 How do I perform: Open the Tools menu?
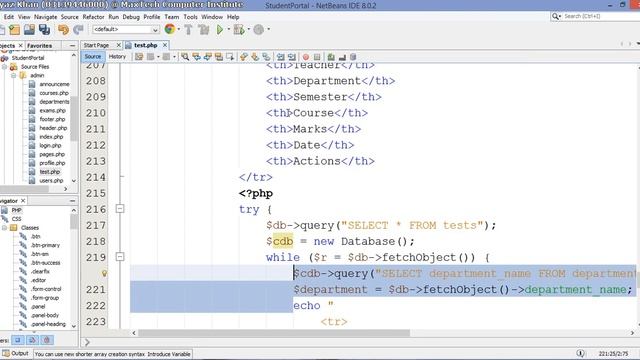coord(190,17)
